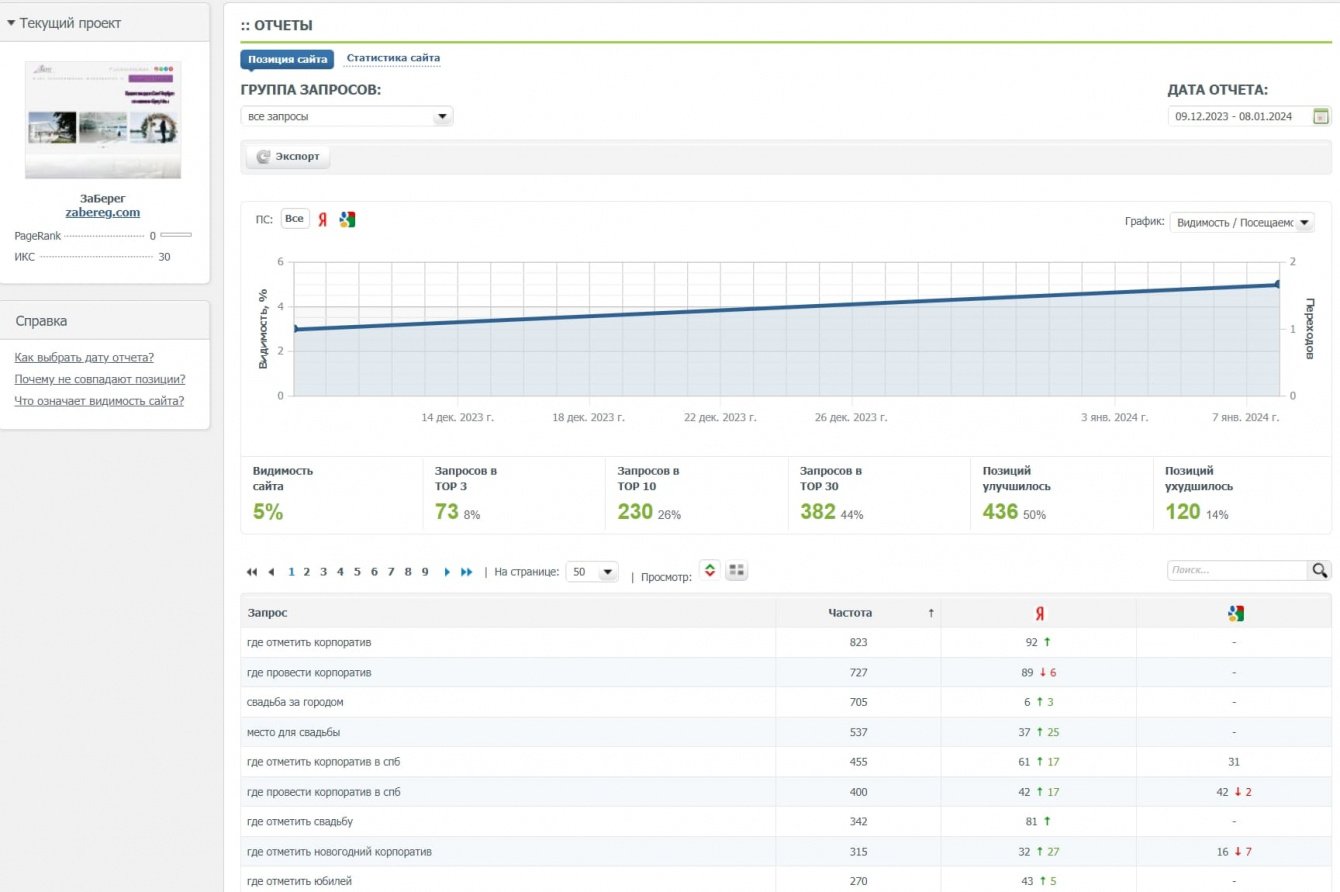This screenshot has width=1340, height=892.
Task: Open the report date calendar icon
Action: 1321,116
